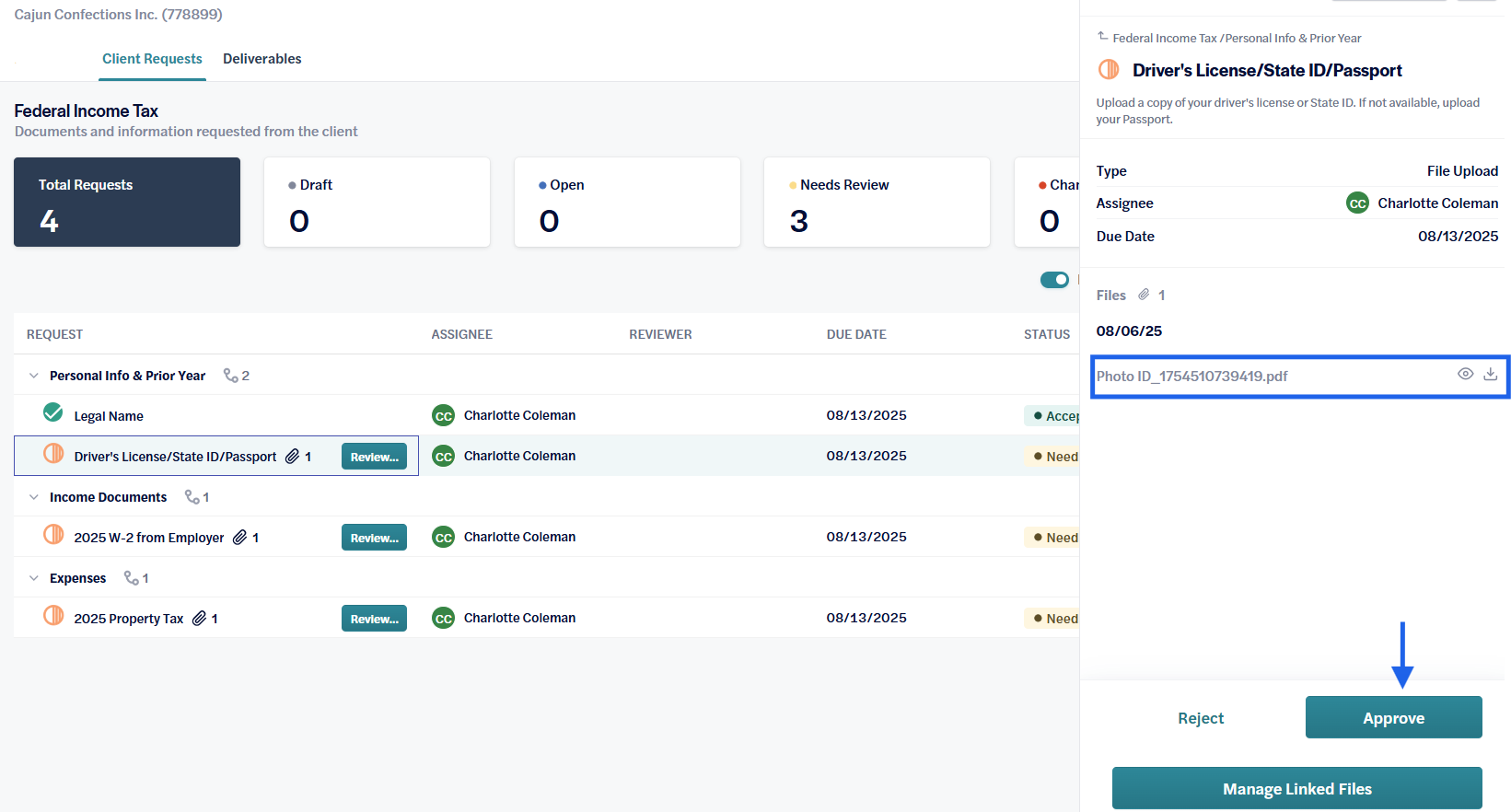This screenshot has height=812, width=1511.
Task: Click orange status icon on 2025 Property Tax row
Action: (x=53, y=615)
